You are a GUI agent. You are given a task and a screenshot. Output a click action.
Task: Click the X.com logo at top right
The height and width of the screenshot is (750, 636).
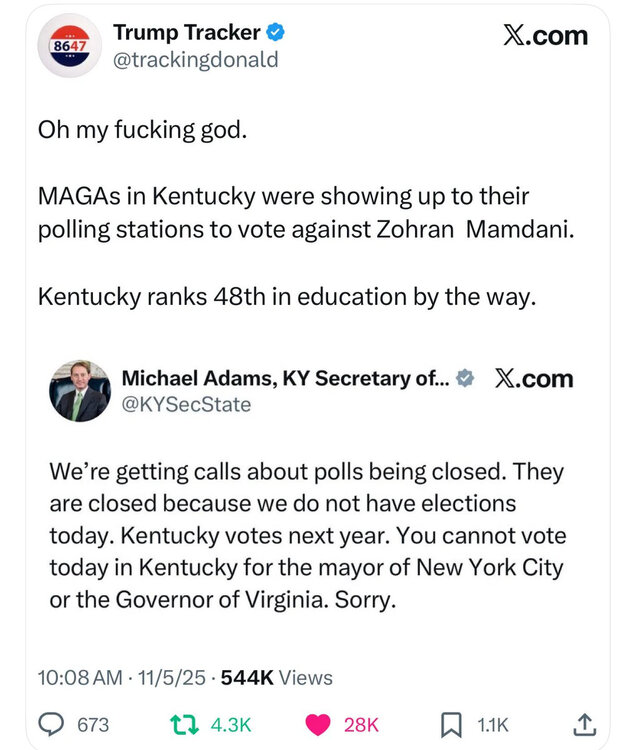(x=544, y=35)
